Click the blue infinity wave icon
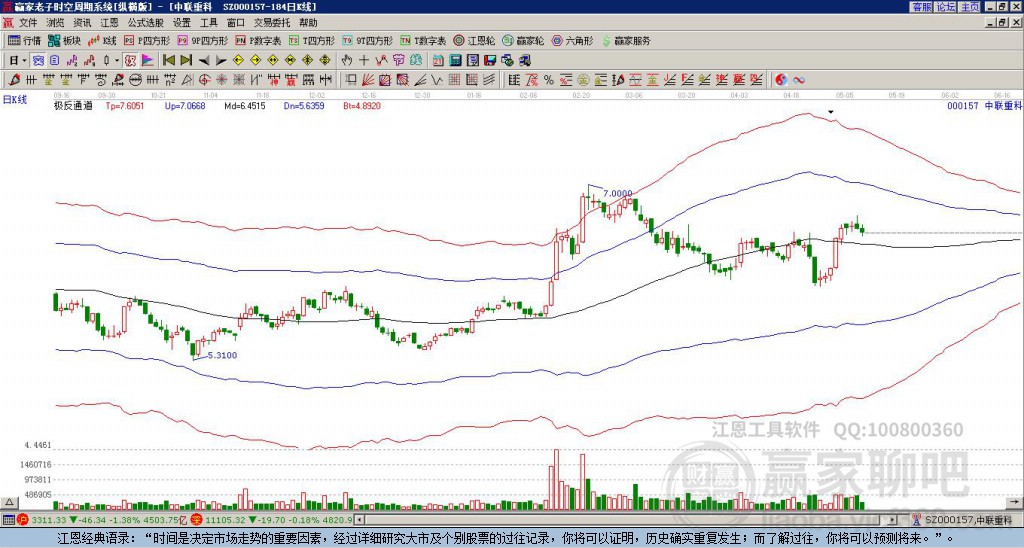 tap(799, 80)
